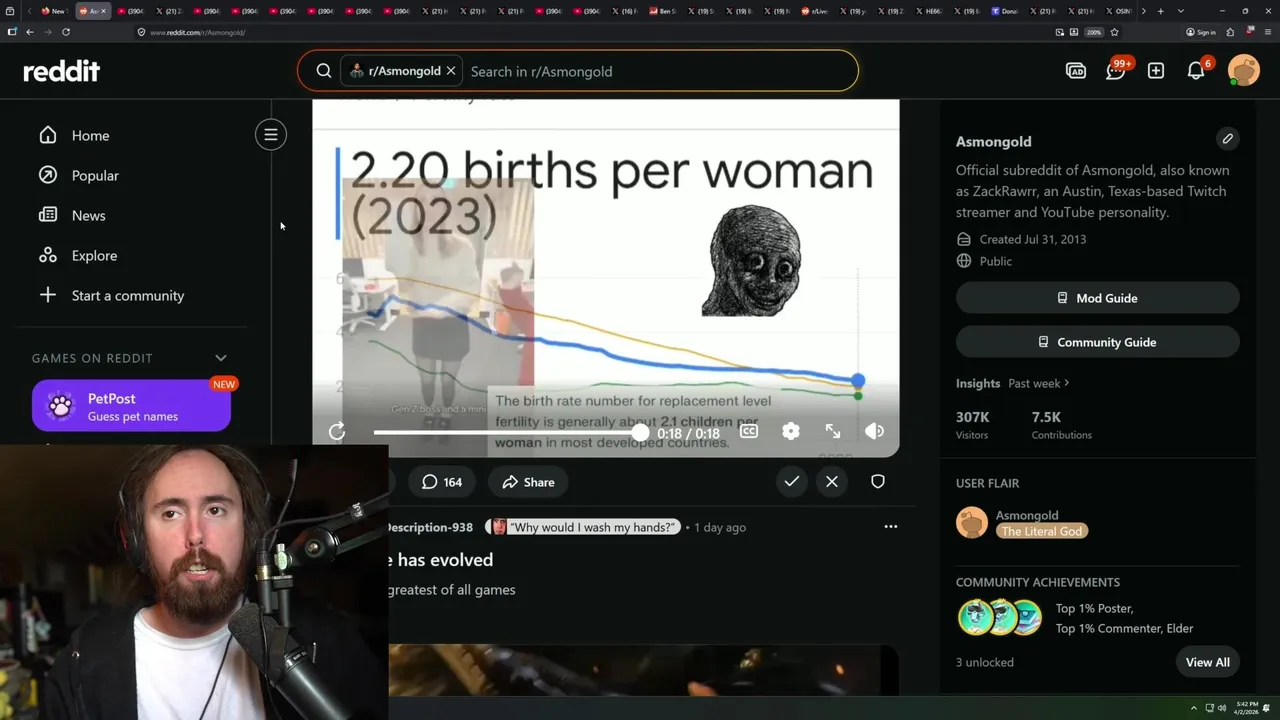Open the 164 comments
1280x720 pixels.
pyautogui.click(x=442, y=482)
